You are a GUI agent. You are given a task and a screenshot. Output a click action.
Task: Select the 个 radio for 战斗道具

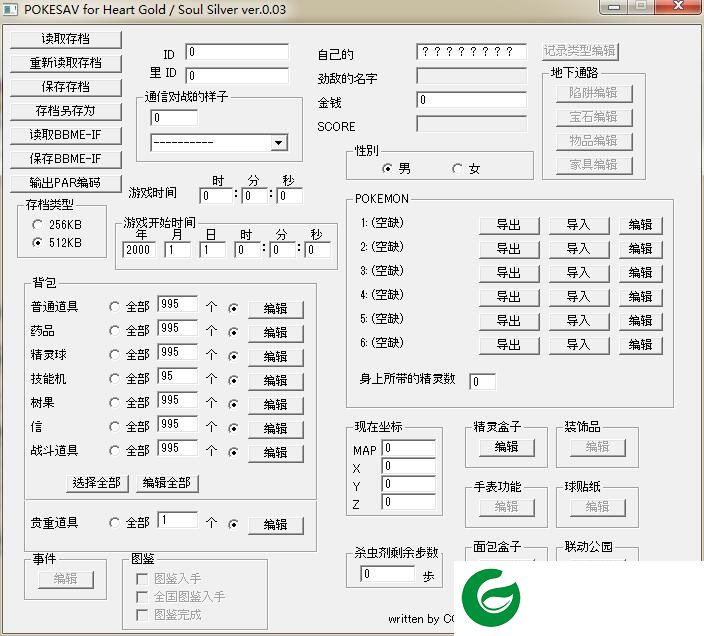pos(233,452)
